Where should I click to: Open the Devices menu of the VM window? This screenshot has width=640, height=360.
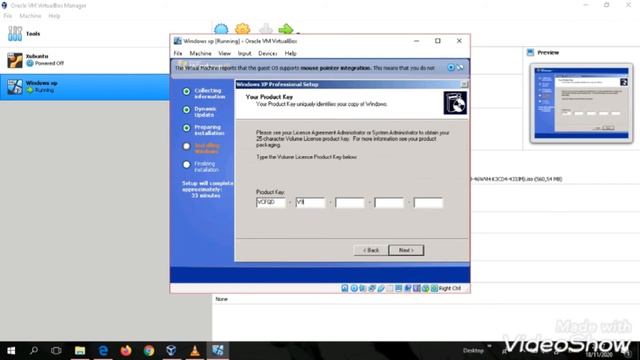[x=268, y=53]
